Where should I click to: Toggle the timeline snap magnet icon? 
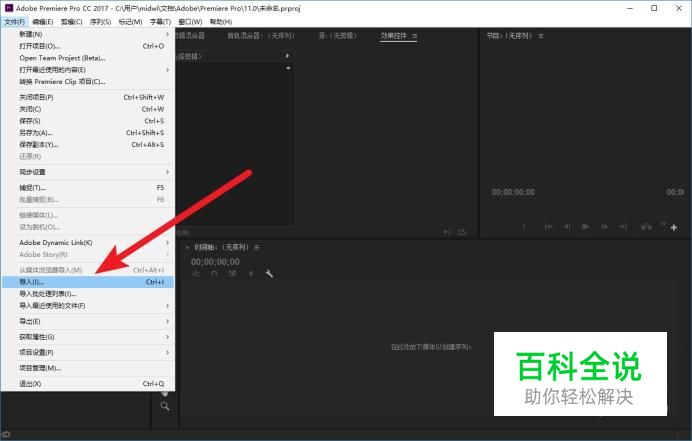point(214,274)
